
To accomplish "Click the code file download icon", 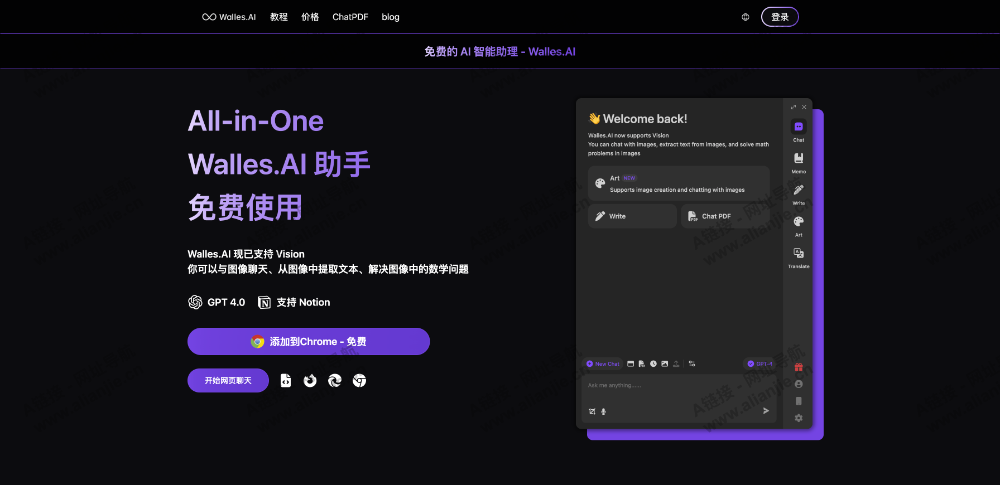I will pyautogui.click(x=286, y=381).
